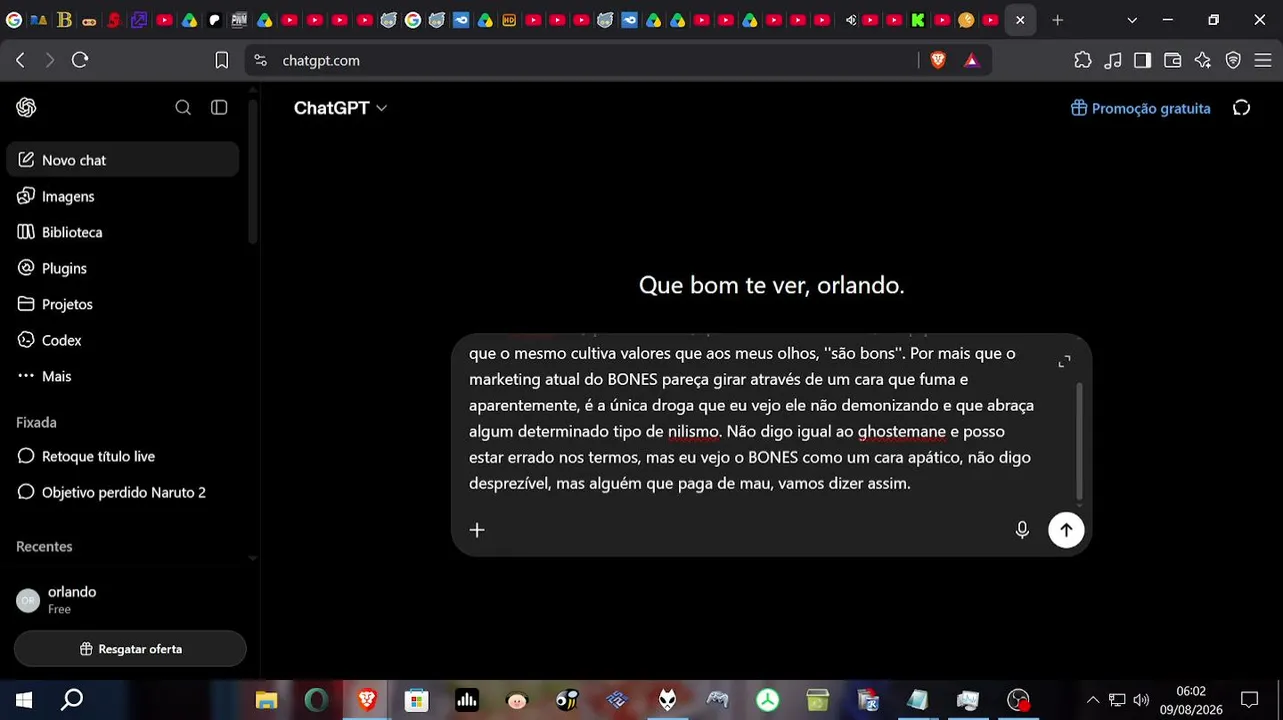Open site settings icon beside the URL
1283x720 pixels.
pyautogui.click(x=261, y=60)
